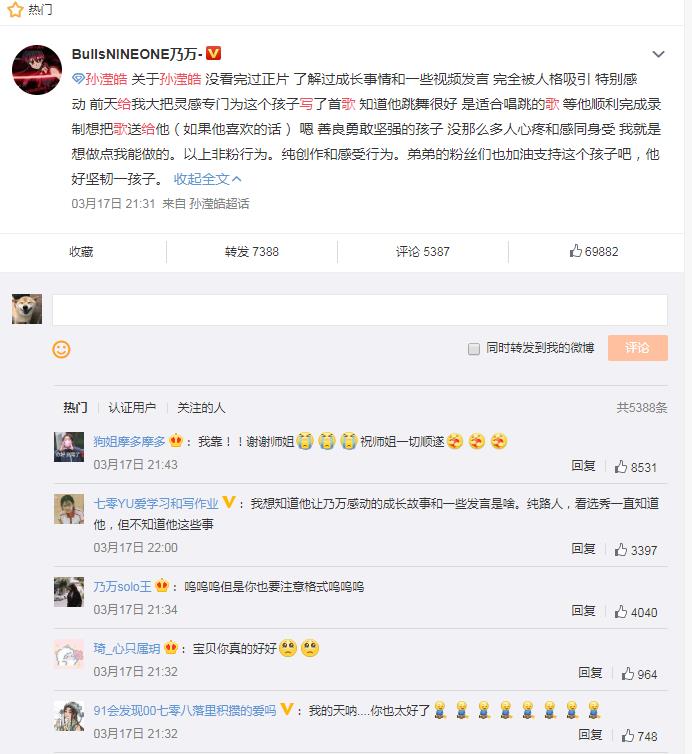This screenshot has height=754, width=692.
Task: Click the star icon next to 热门
Action: coord(15,9)
